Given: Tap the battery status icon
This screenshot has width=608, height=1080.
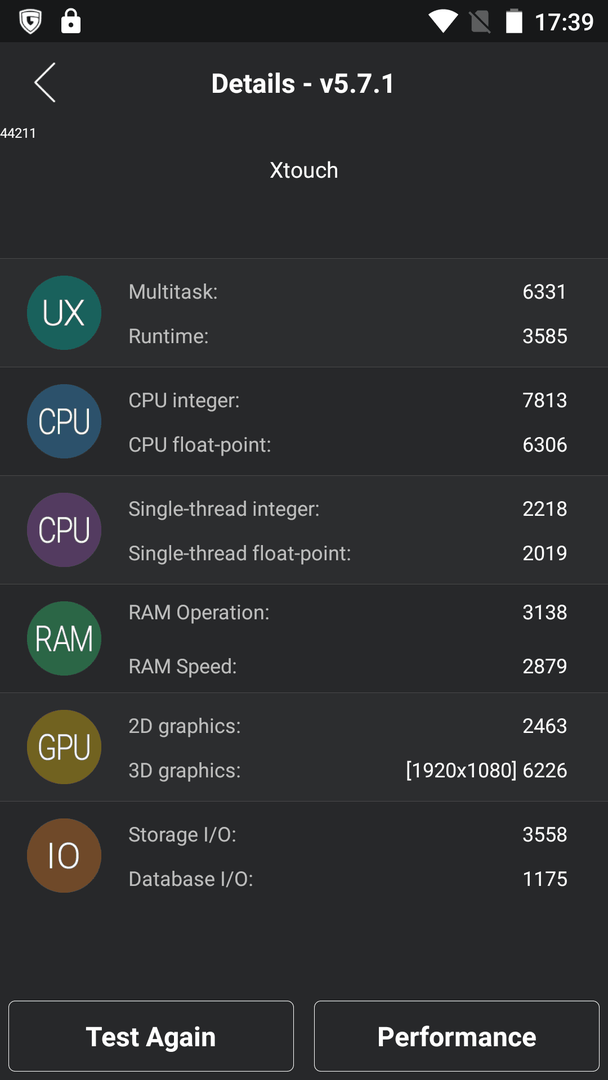Looking at the screenshot, I should (x=514, y=21).
